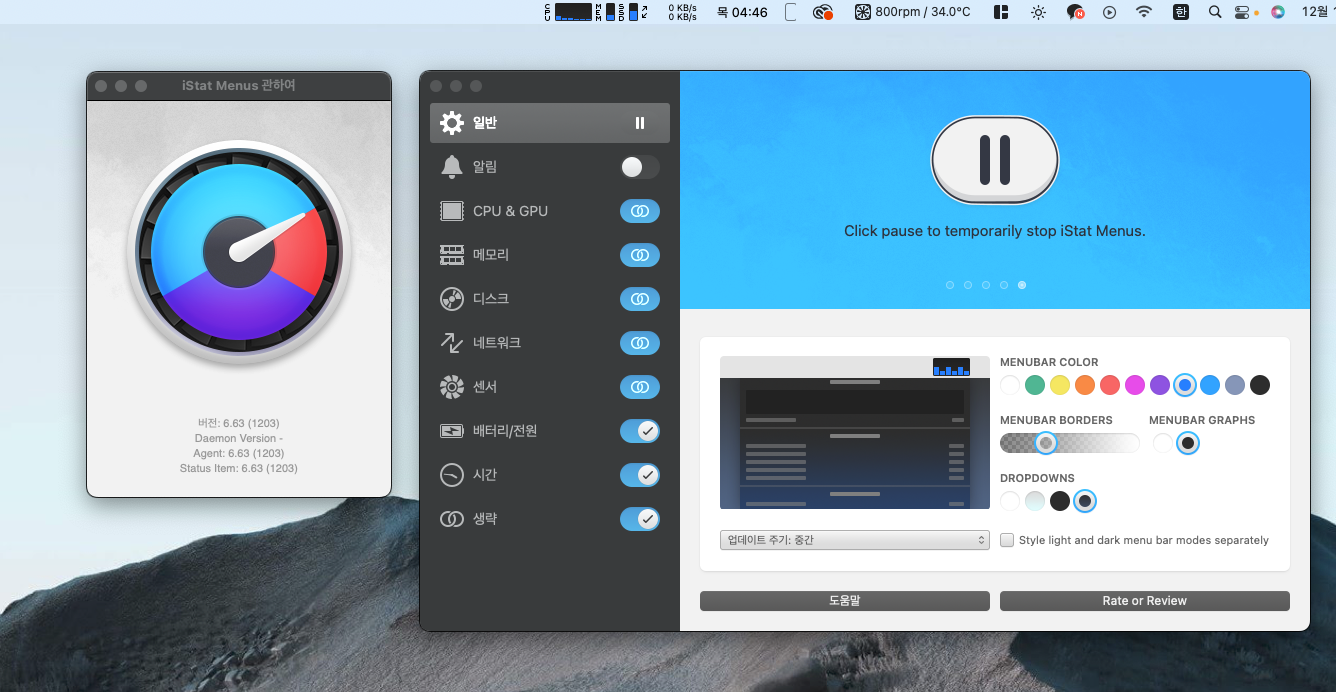Screen dimensions: 1336x692
Task: Click the 도움말 button
Action: [x=845, y=601]
